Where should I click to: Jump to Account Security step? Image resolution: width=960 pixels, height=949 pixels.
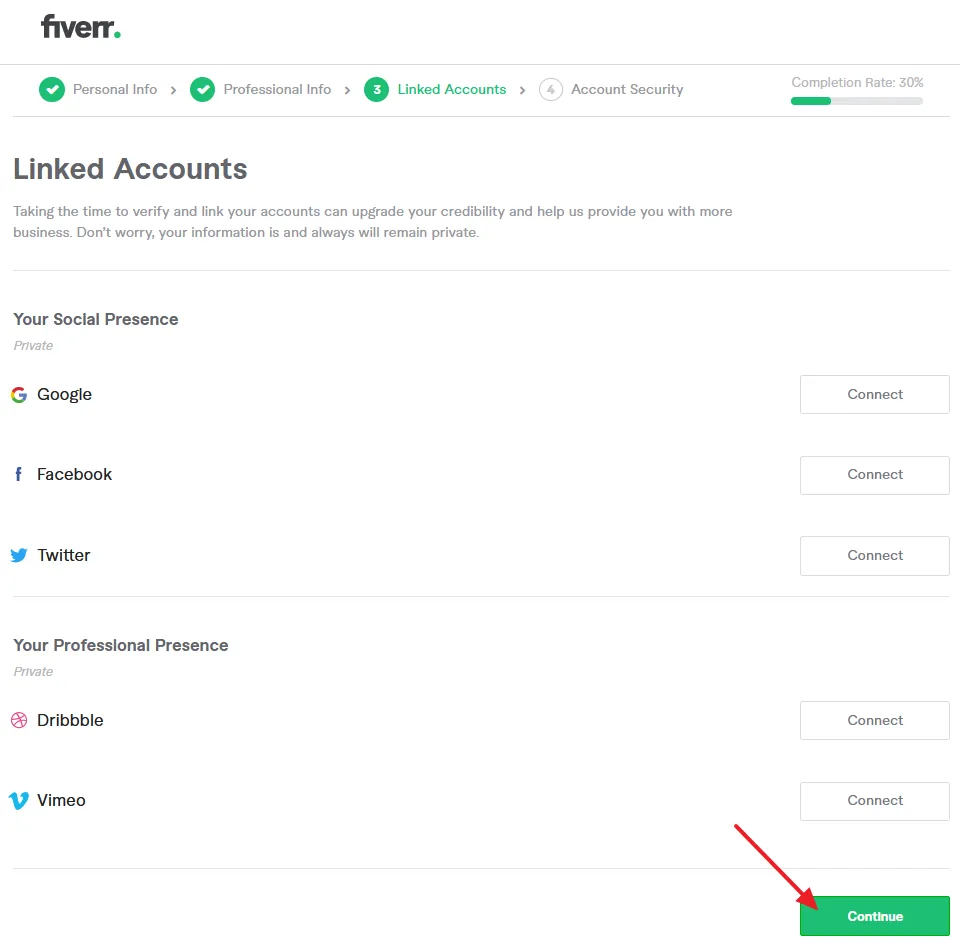(x=627, y=90)
